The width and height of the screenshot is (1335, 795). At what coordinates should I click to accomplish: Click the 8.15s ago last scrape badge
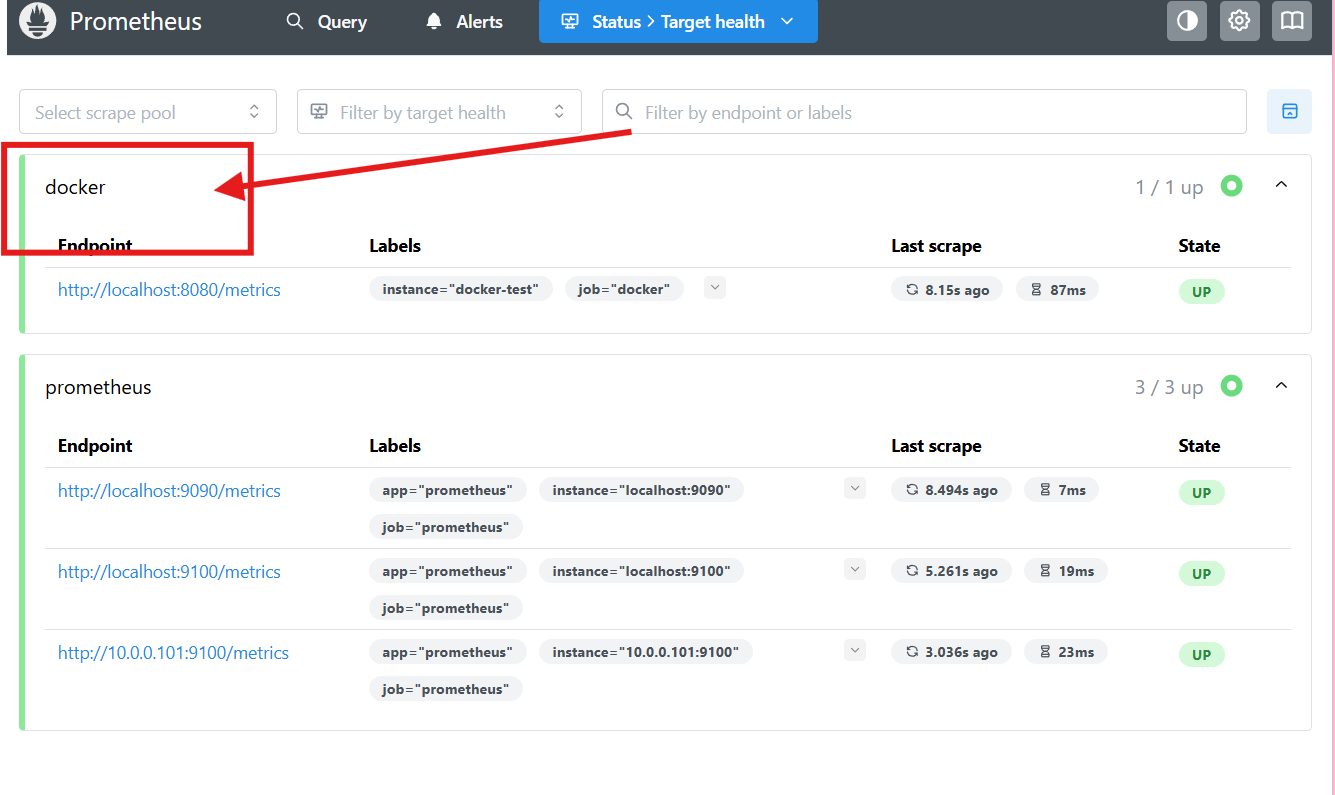click(947, 290)
